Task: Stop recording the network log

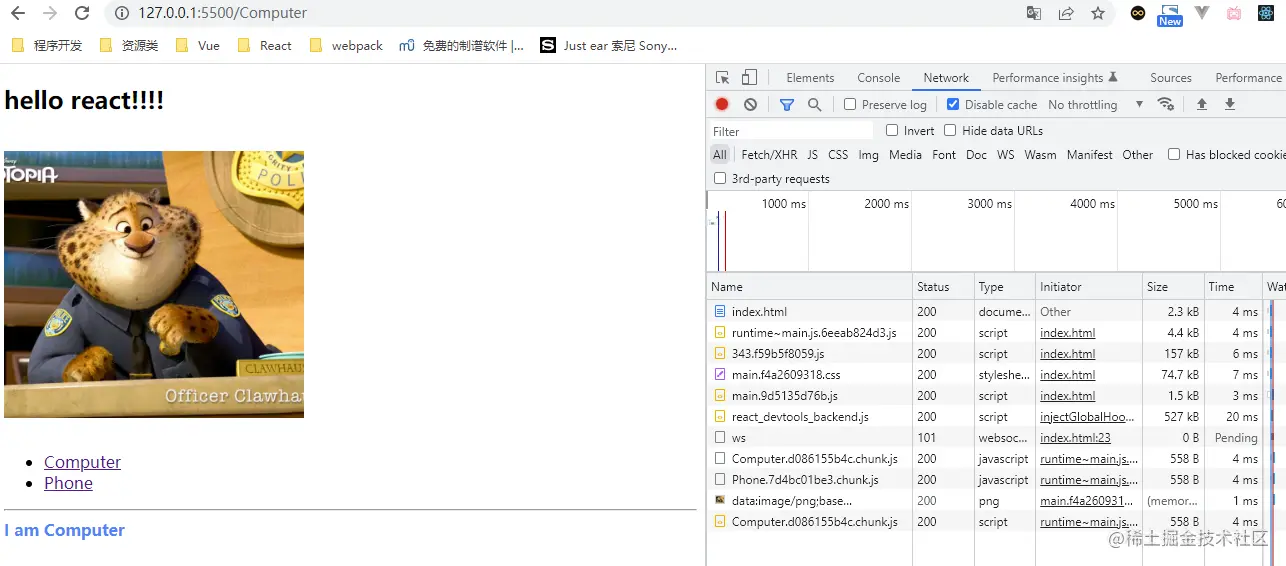Action: coord(722,104)
